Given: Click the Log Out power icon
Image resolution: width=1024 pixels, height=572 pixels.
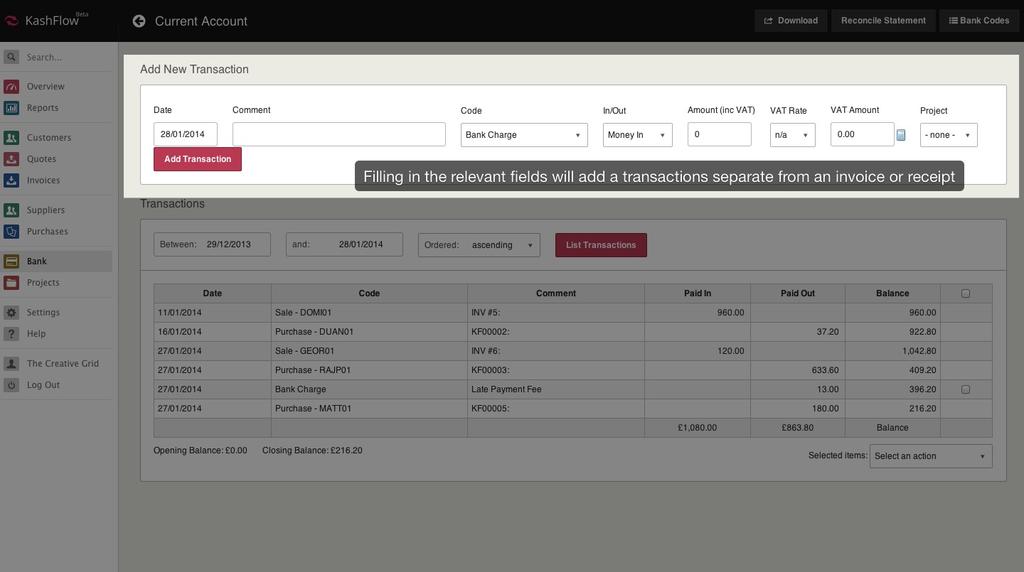Looking at the screenshot, I should point(11,385).
